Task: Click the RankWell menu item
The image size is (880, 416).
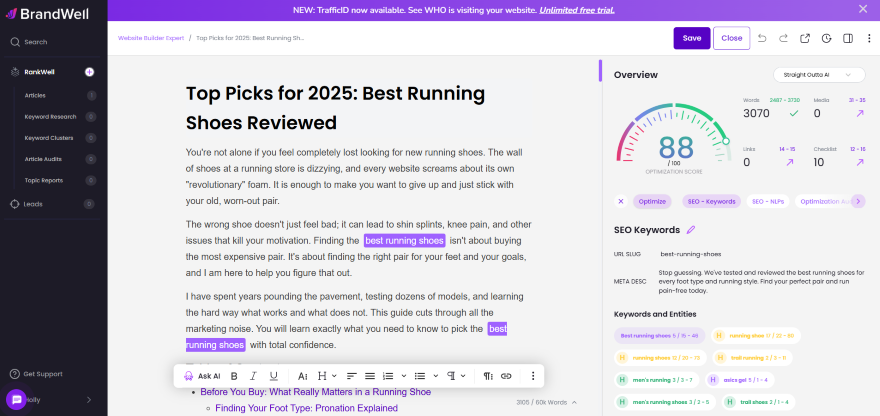Action: (39, 72)
